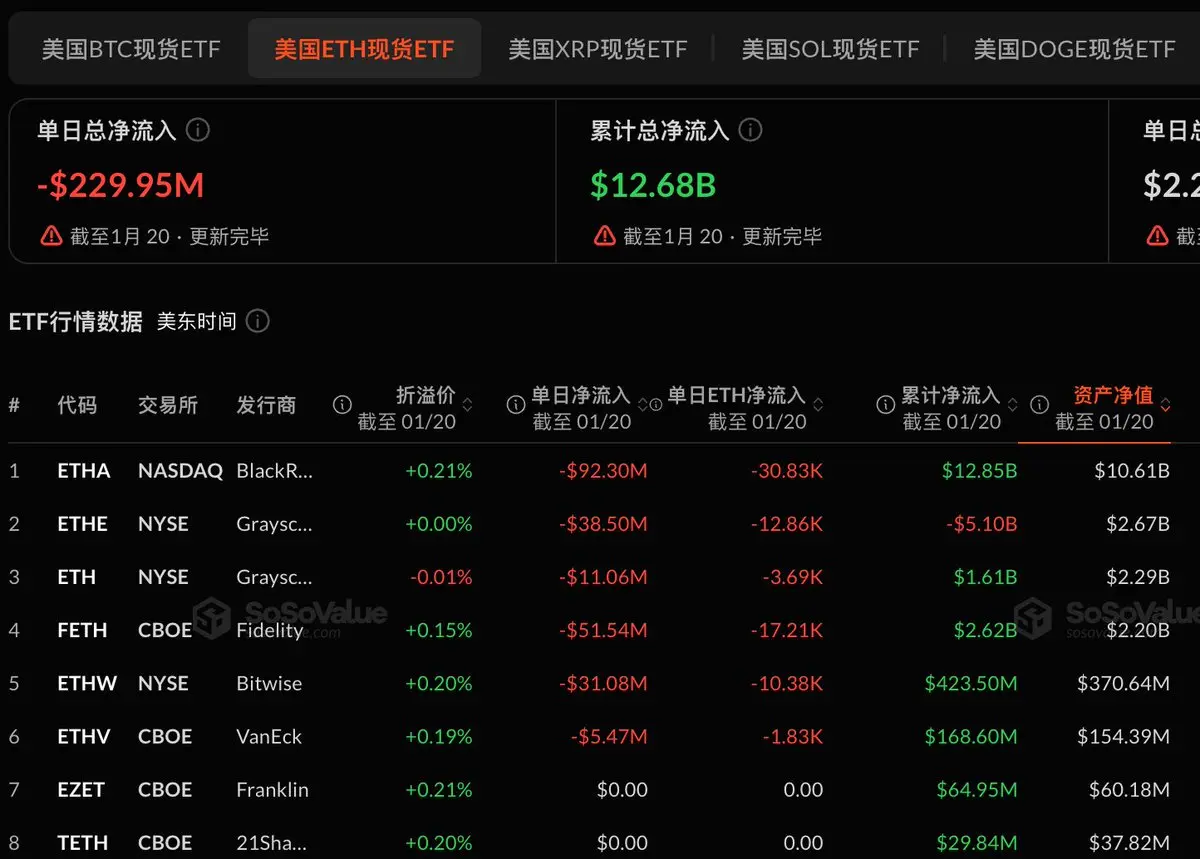The image size is (1200, 859).
Task: Click ETHA daily net flow -$92.30M
Action: point(603,470)
